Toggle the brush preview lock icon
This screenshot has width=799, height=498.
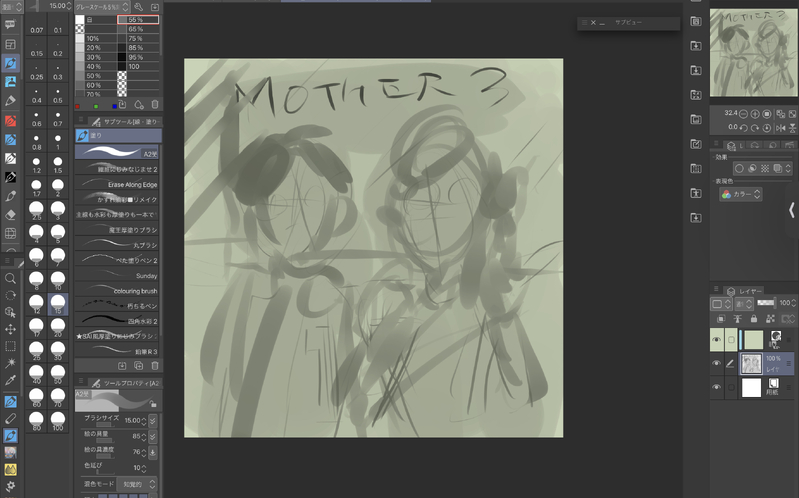coord(153,404)
